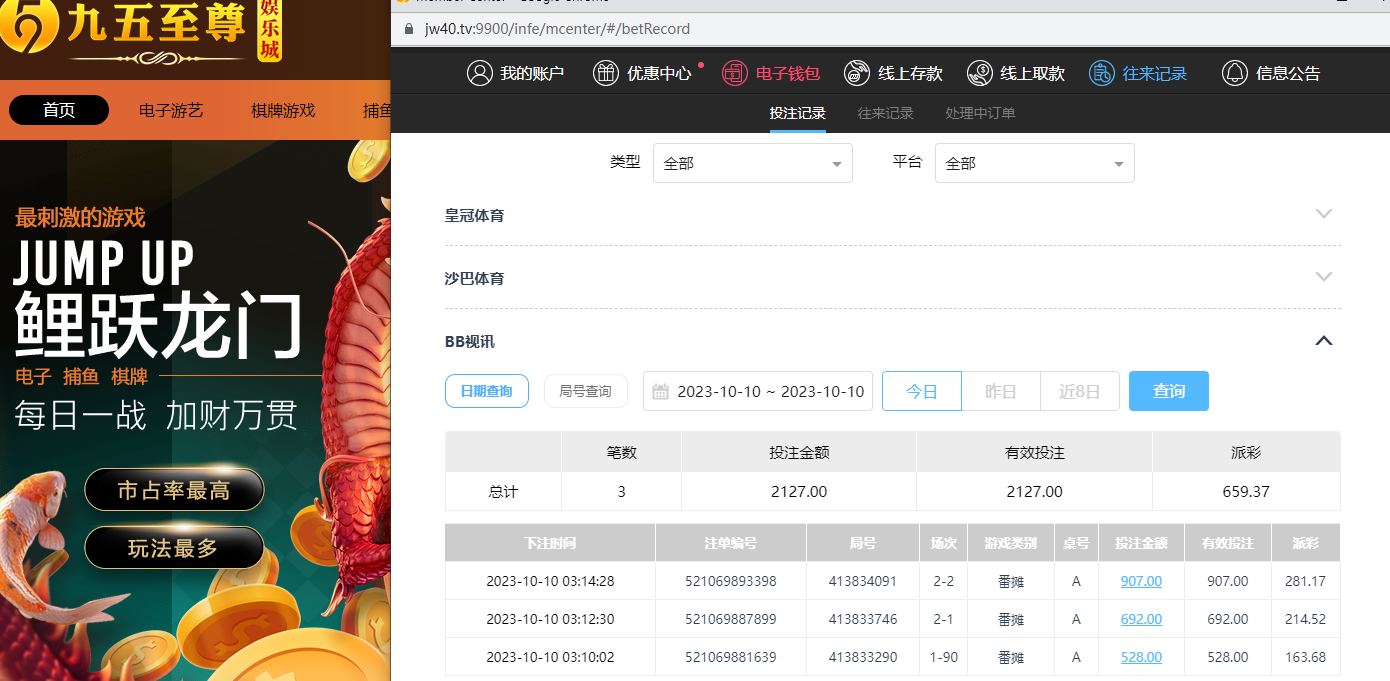1390x681 pixels.
Task: Open the 电子钱包 menu item
Action: (x=771, y=73)
